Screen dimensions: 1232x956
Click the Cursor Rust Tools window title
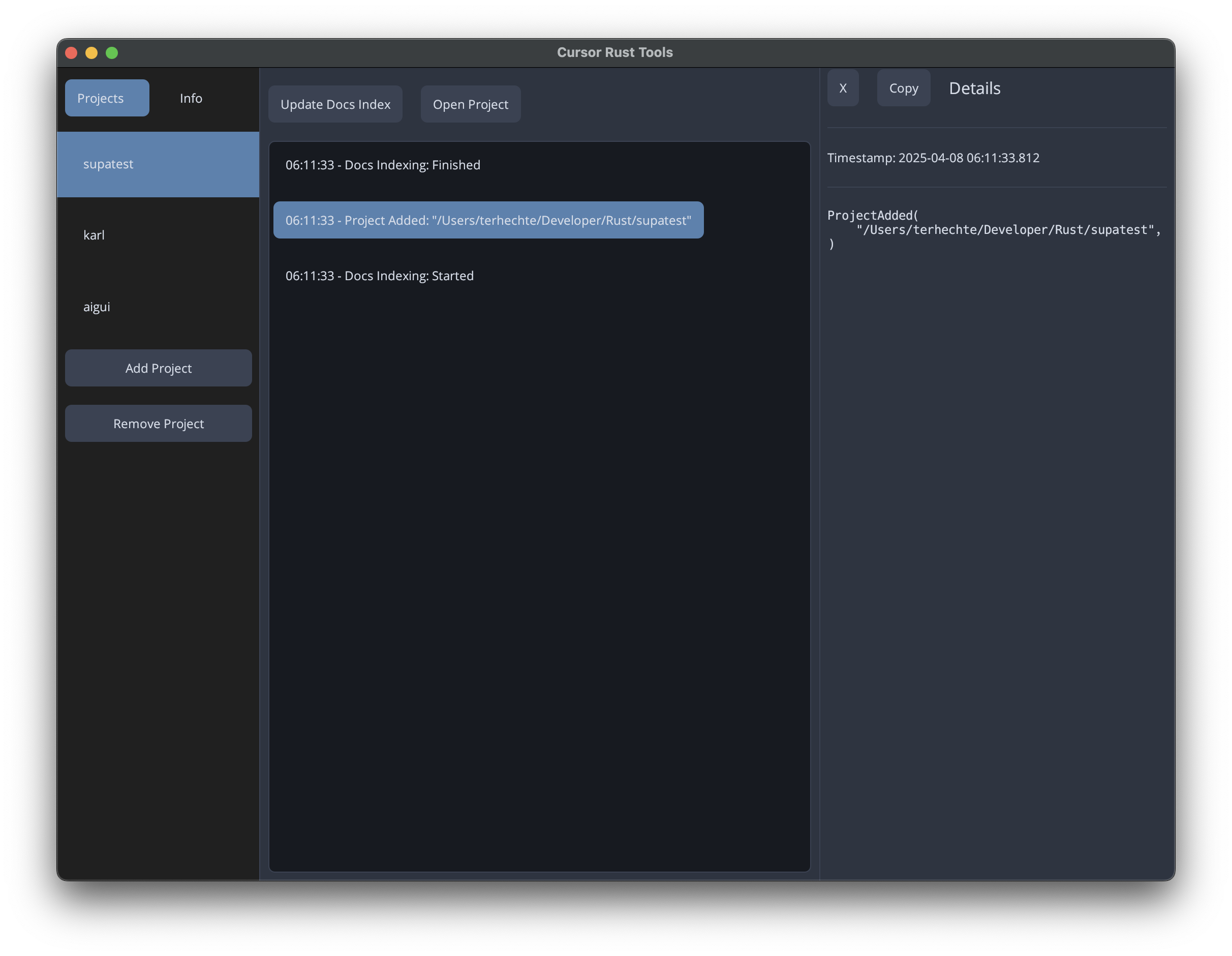[615, 52]
